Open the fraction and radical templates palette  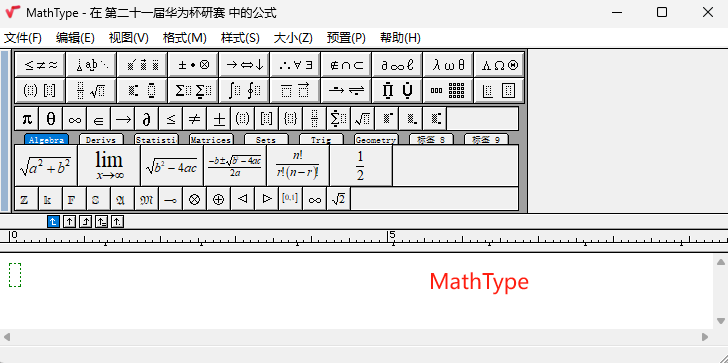(x=91, y=91)
